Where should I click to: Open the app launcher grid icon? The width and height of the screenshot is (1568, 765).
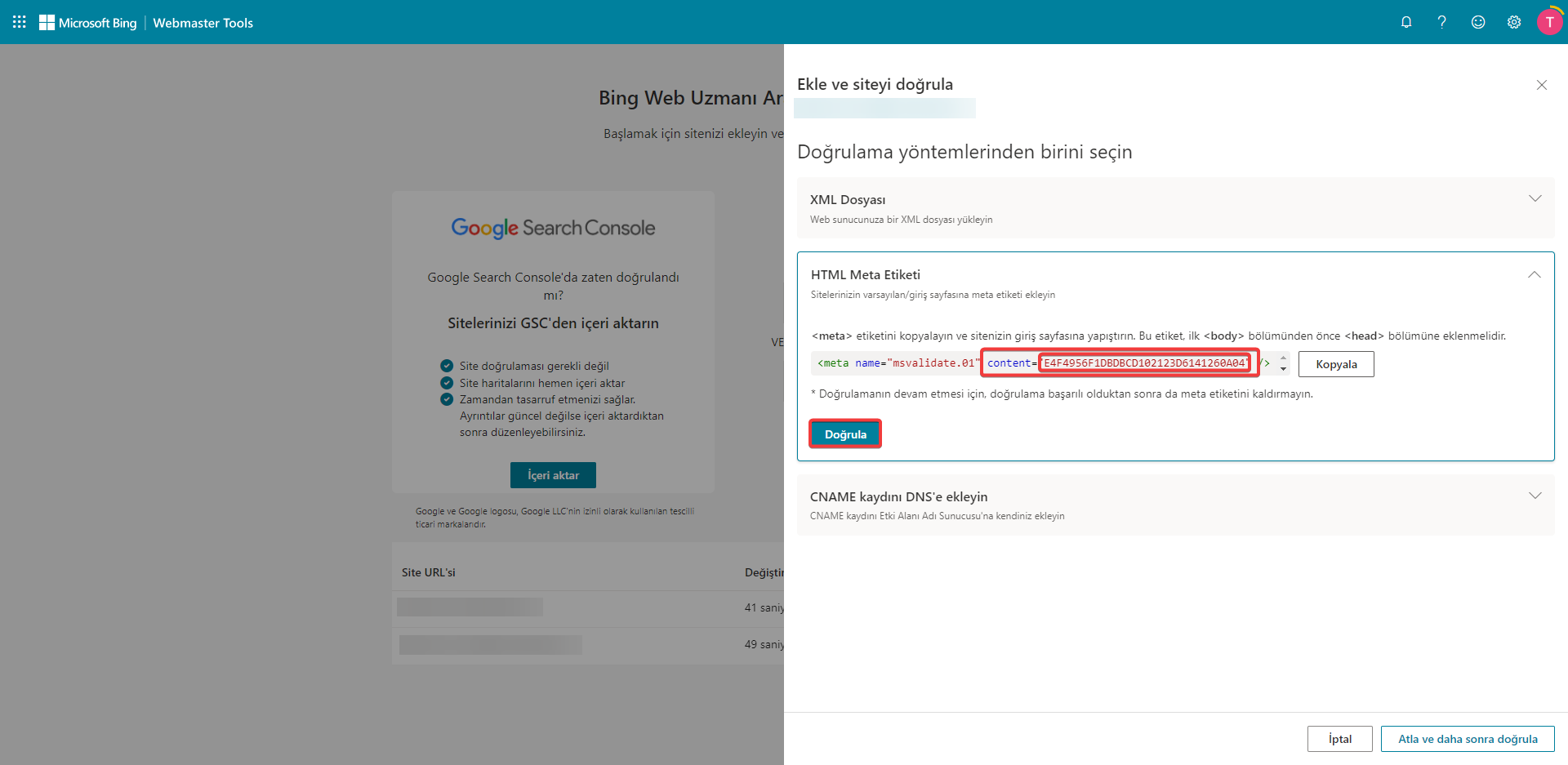20,22
